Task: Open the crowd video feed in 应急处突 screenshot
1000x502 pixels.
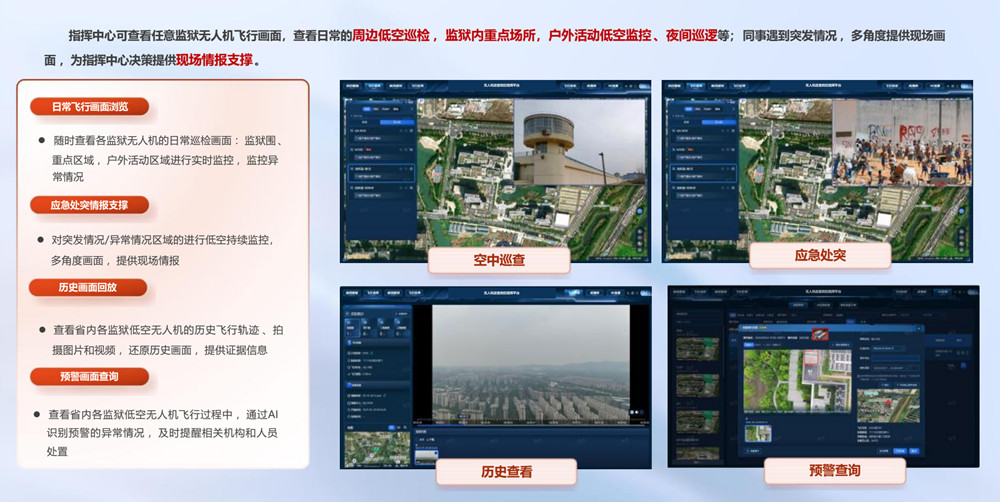Action: 902,142
